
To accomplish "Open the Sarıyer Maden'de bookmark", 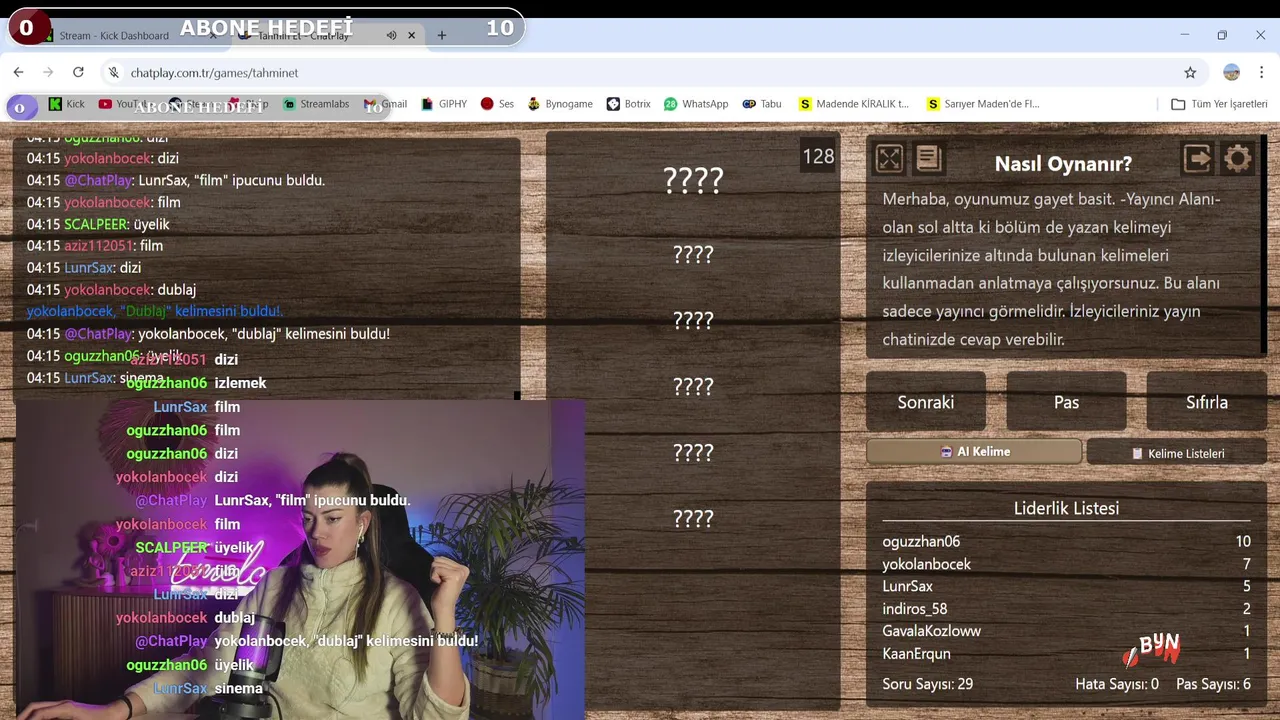I will coord(983,104).
